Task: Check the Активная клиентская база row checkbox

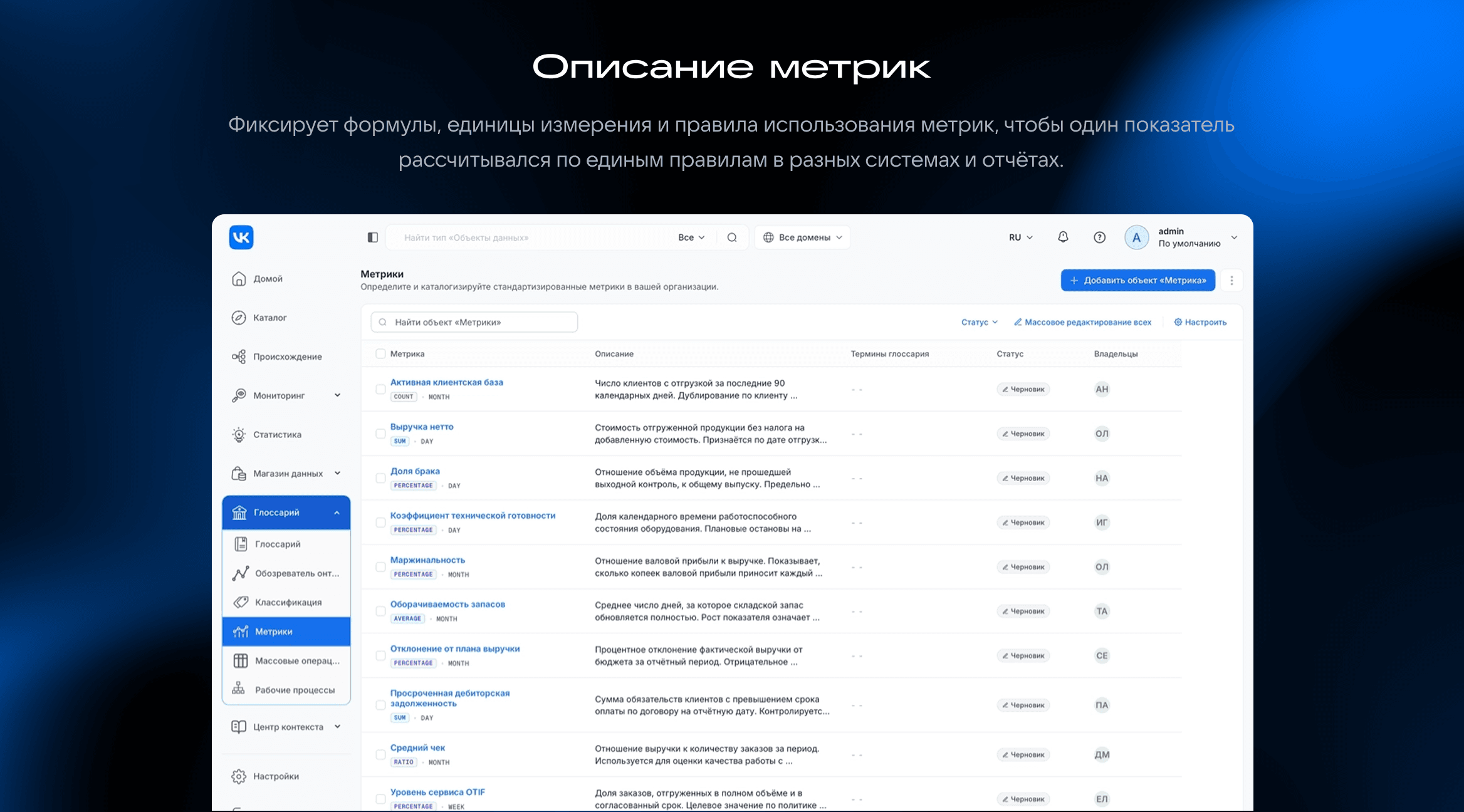Action: coord(380,389)
